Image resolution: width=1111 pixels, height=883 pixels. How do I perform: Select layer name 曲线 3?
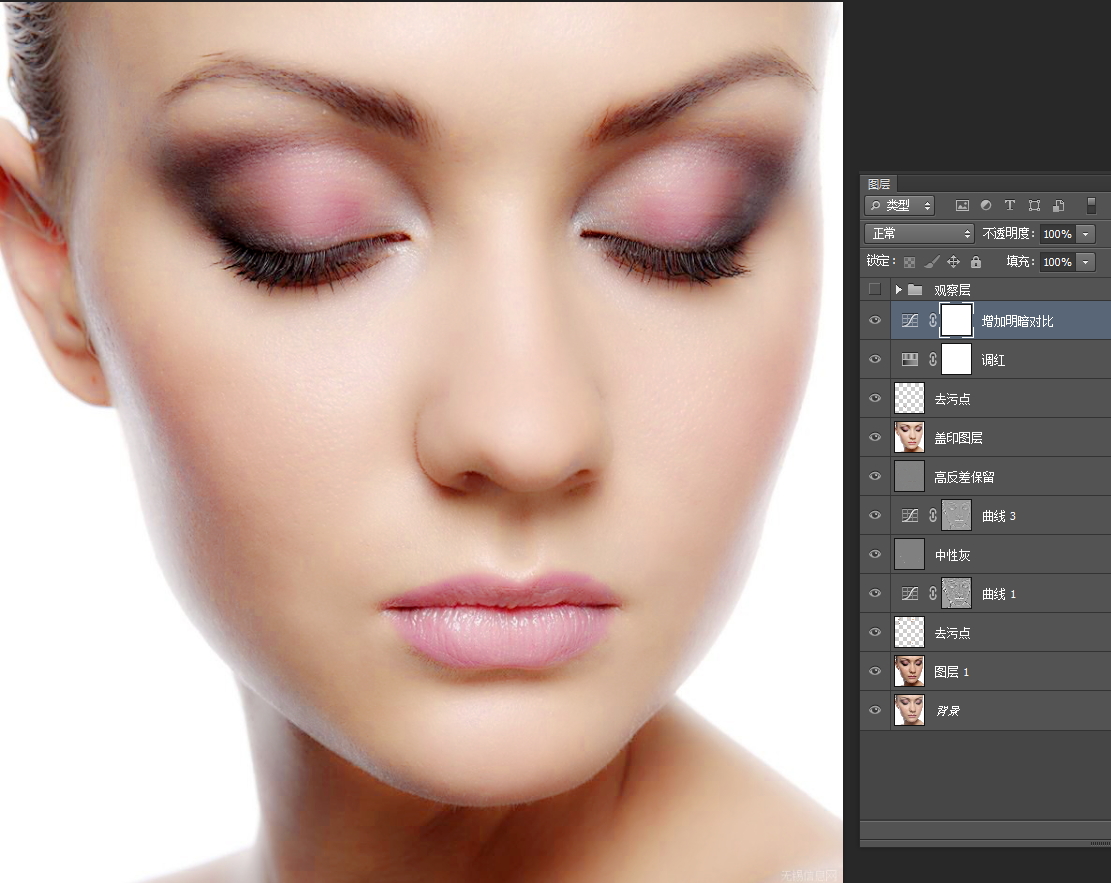tap(999, 516)
